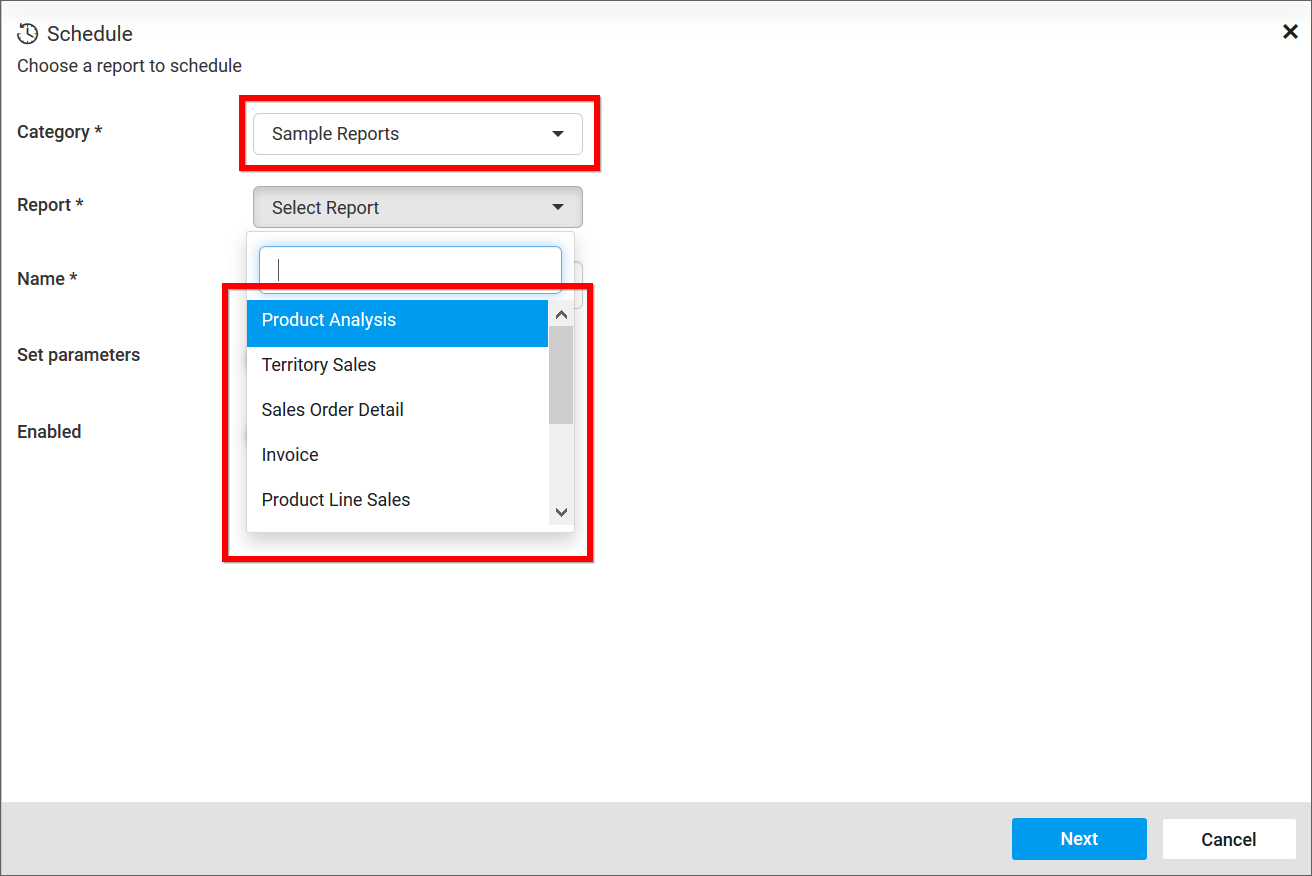Click the Cancel button
Image resolution: width=1312 pixels, height=876 pixels.
click(1229, 839)
